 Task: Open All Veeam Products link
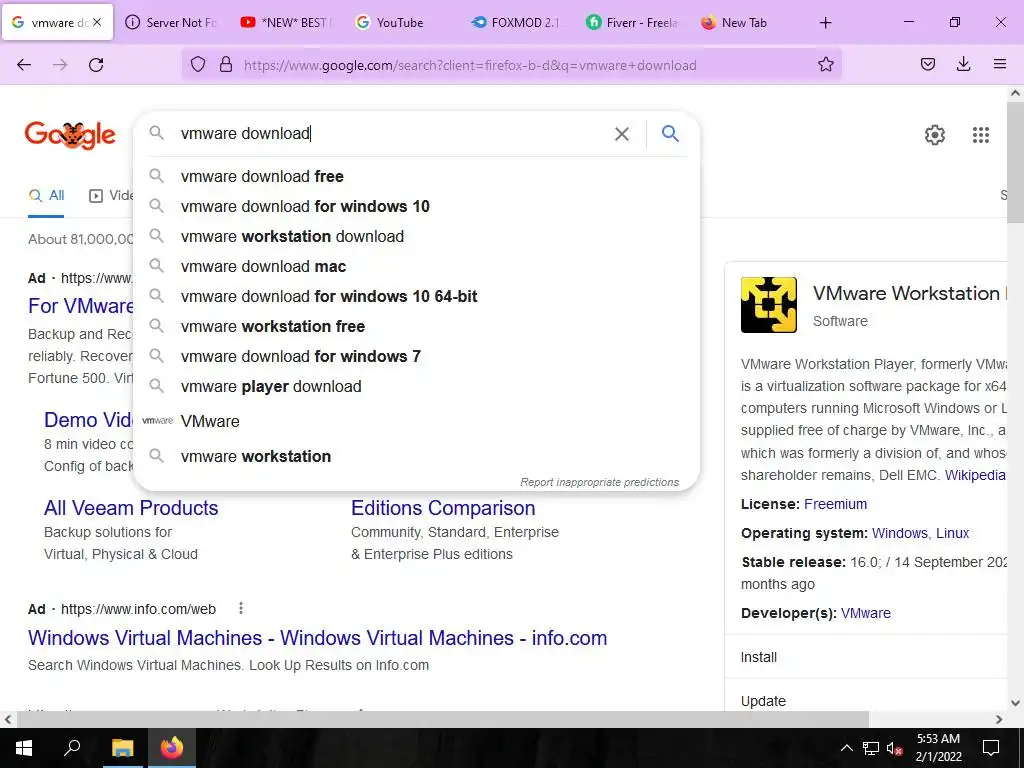[x=131, y=508]
